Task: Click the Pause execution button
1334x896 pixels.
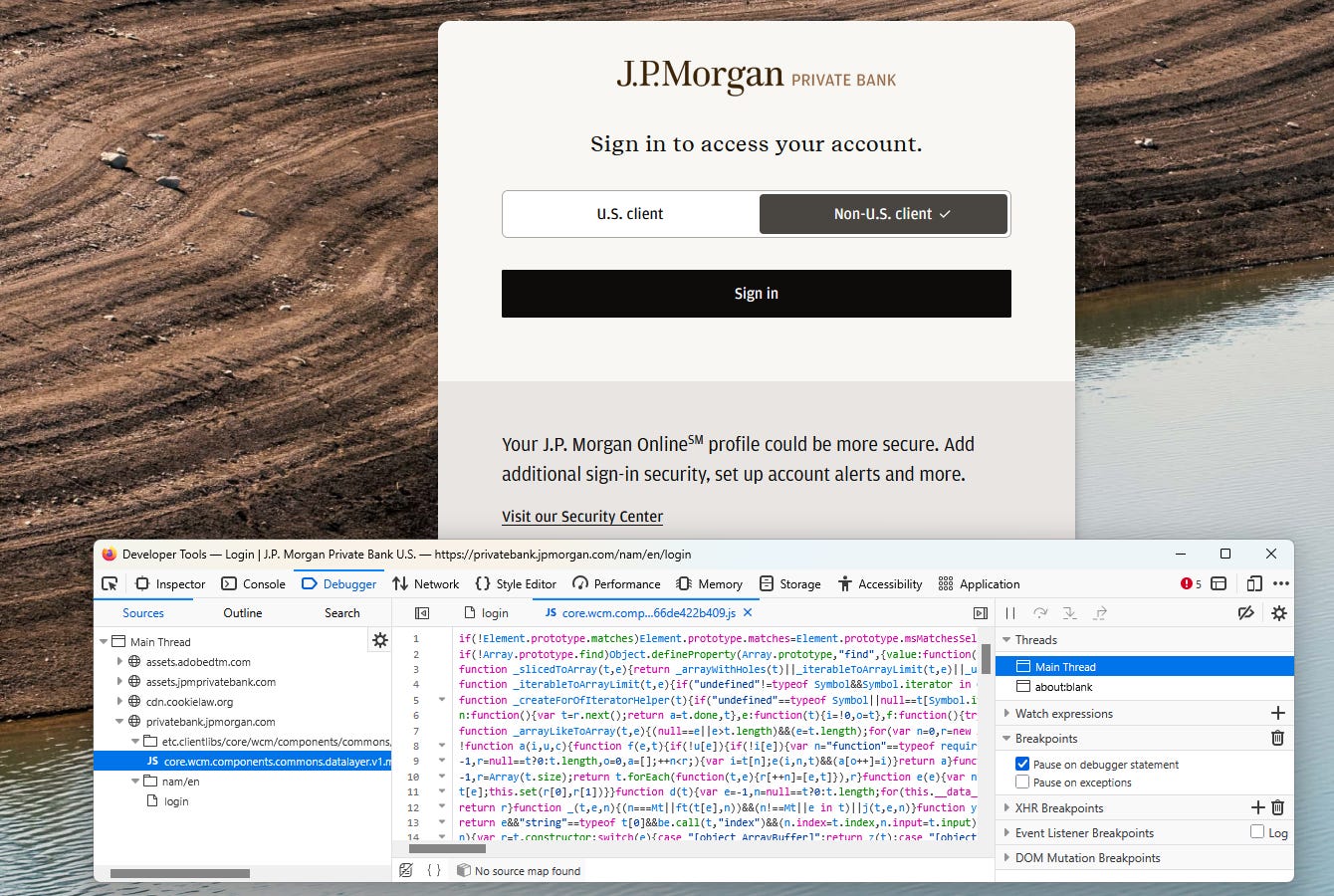Action: (1010, 613)
